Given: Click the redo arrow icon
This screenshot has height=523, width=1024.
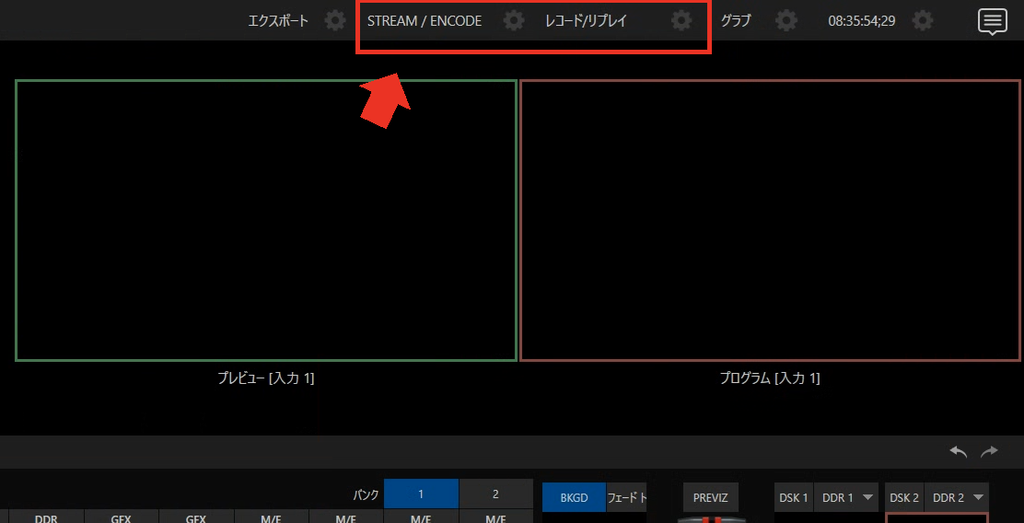Looking at the screenshot, I should pyautogui.click(x=990, y=451).
